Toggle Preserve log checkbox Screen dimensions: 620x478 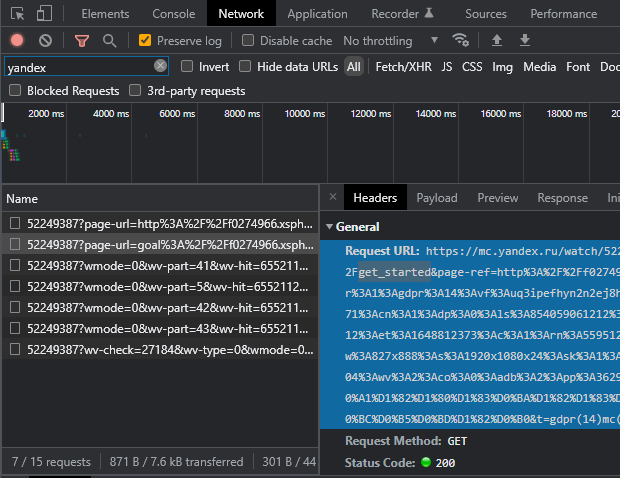click(145, 40)
